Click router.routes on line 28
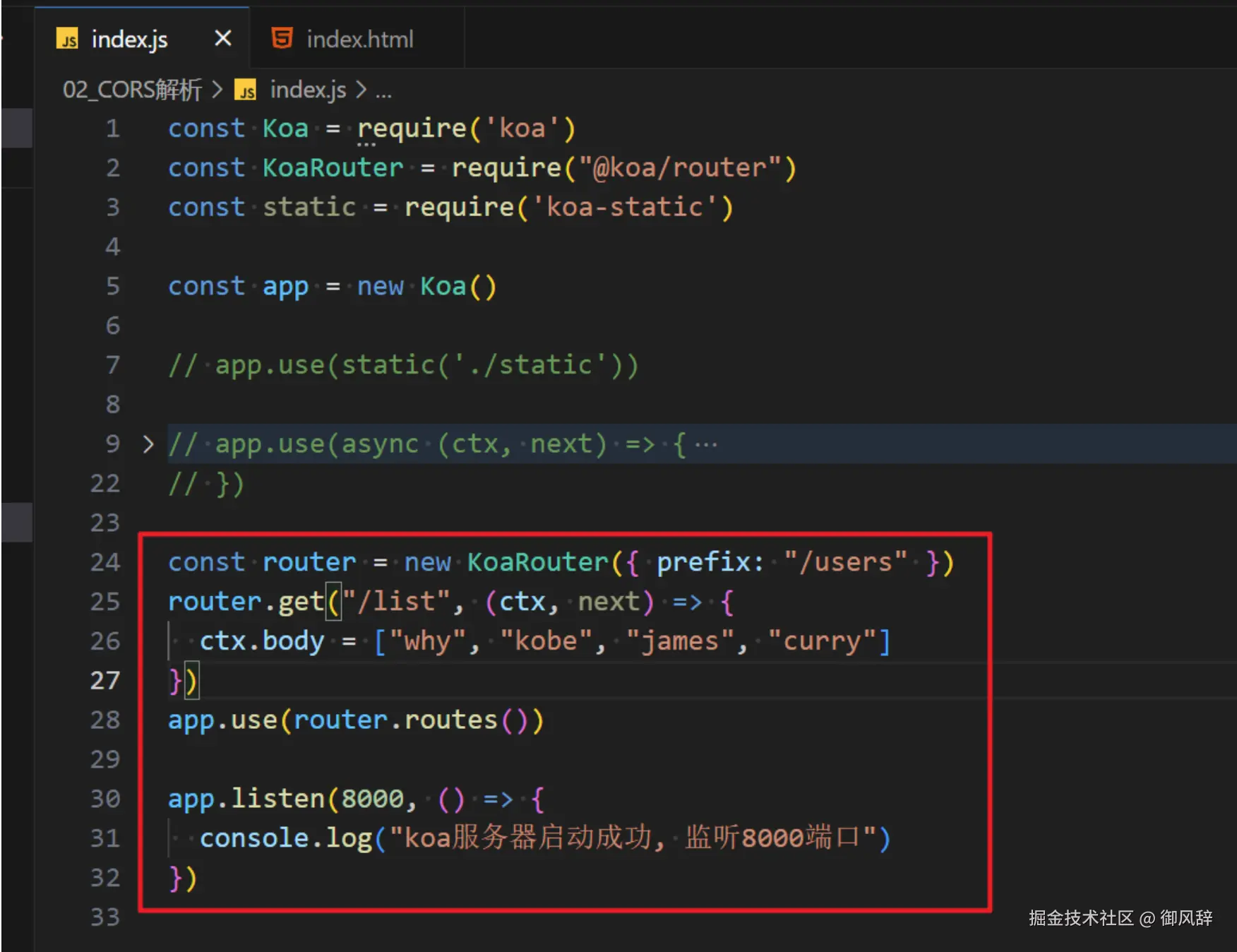This screenshot has width=1237, height=952. (395, 720)
